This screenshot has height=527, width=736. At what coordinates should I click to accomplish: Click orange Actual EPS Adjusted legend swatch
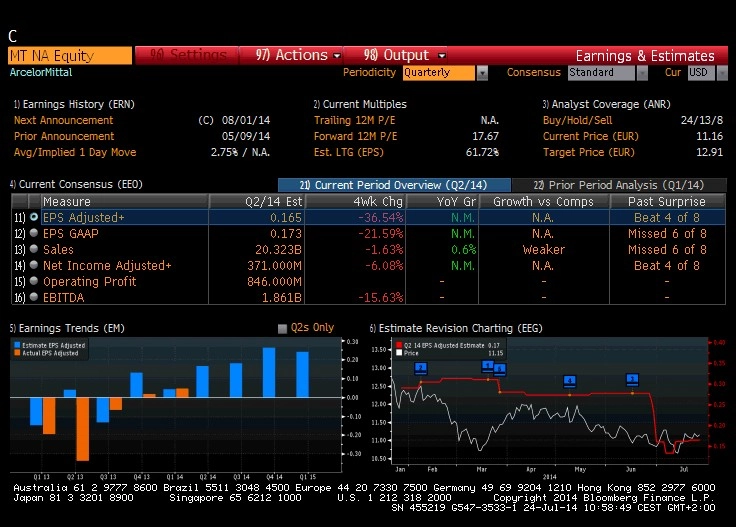pyautogui.click(x=17, y=353)
